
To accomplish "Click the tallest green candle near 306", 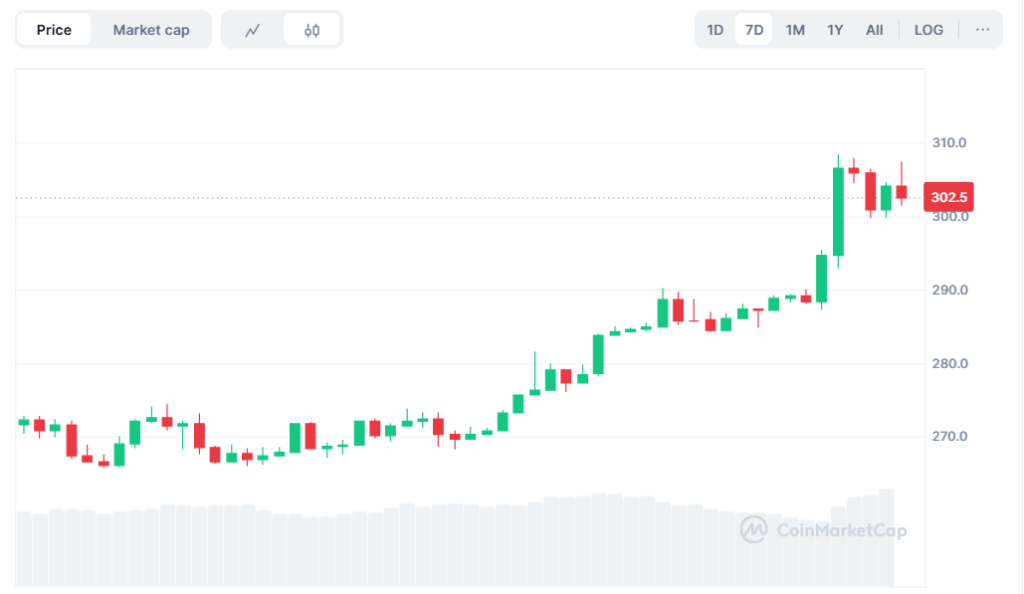I will click(838, 211).
